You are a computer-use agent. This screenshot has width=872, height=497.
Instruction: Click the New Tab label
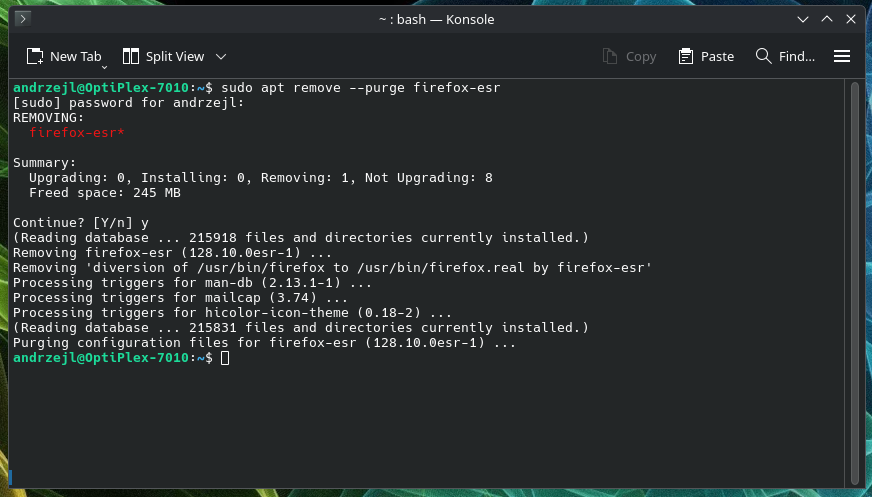pyautogui.click(x=76, y=56)
